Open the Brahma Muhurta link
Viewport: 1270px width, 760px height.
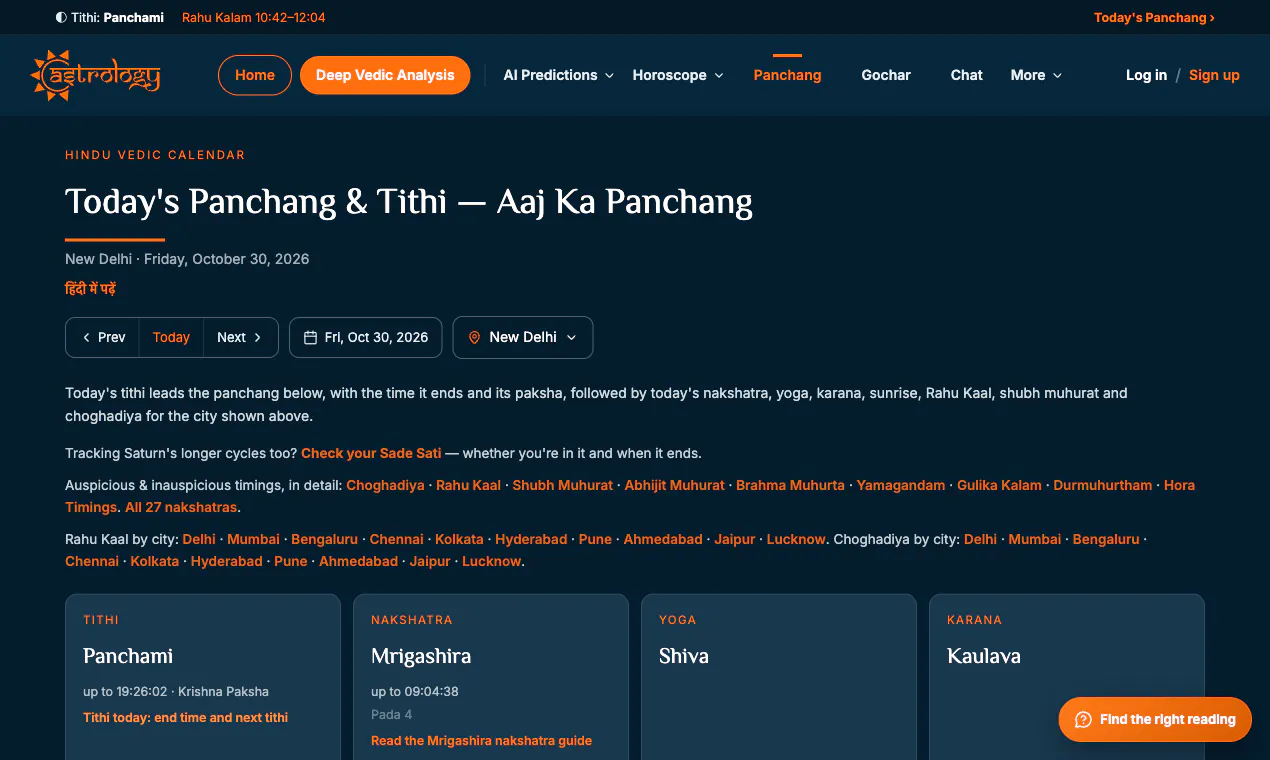(x=790, y=485)
